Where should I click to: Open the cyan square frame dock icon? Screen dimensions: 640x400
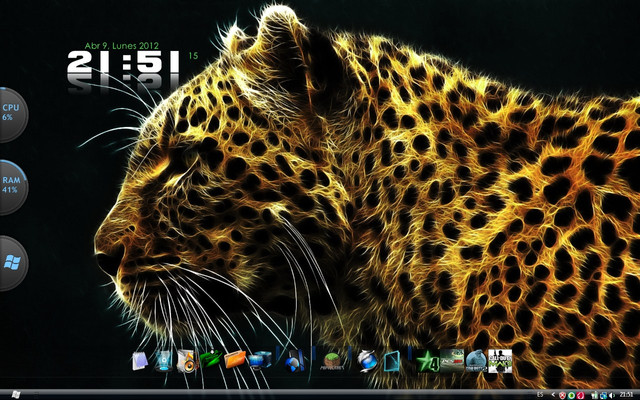(x=391, y=361)
